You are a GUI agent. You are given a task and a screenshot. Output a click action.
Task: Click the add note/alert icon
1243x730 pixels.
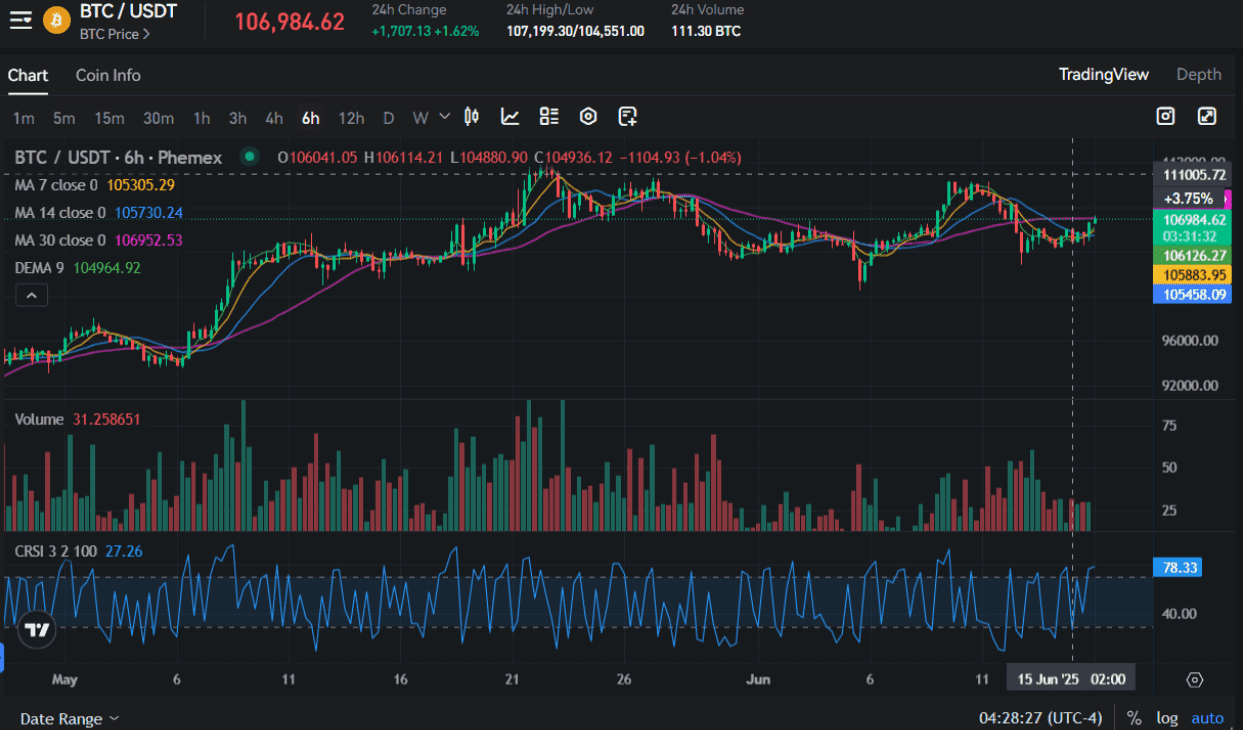(627, 117)
